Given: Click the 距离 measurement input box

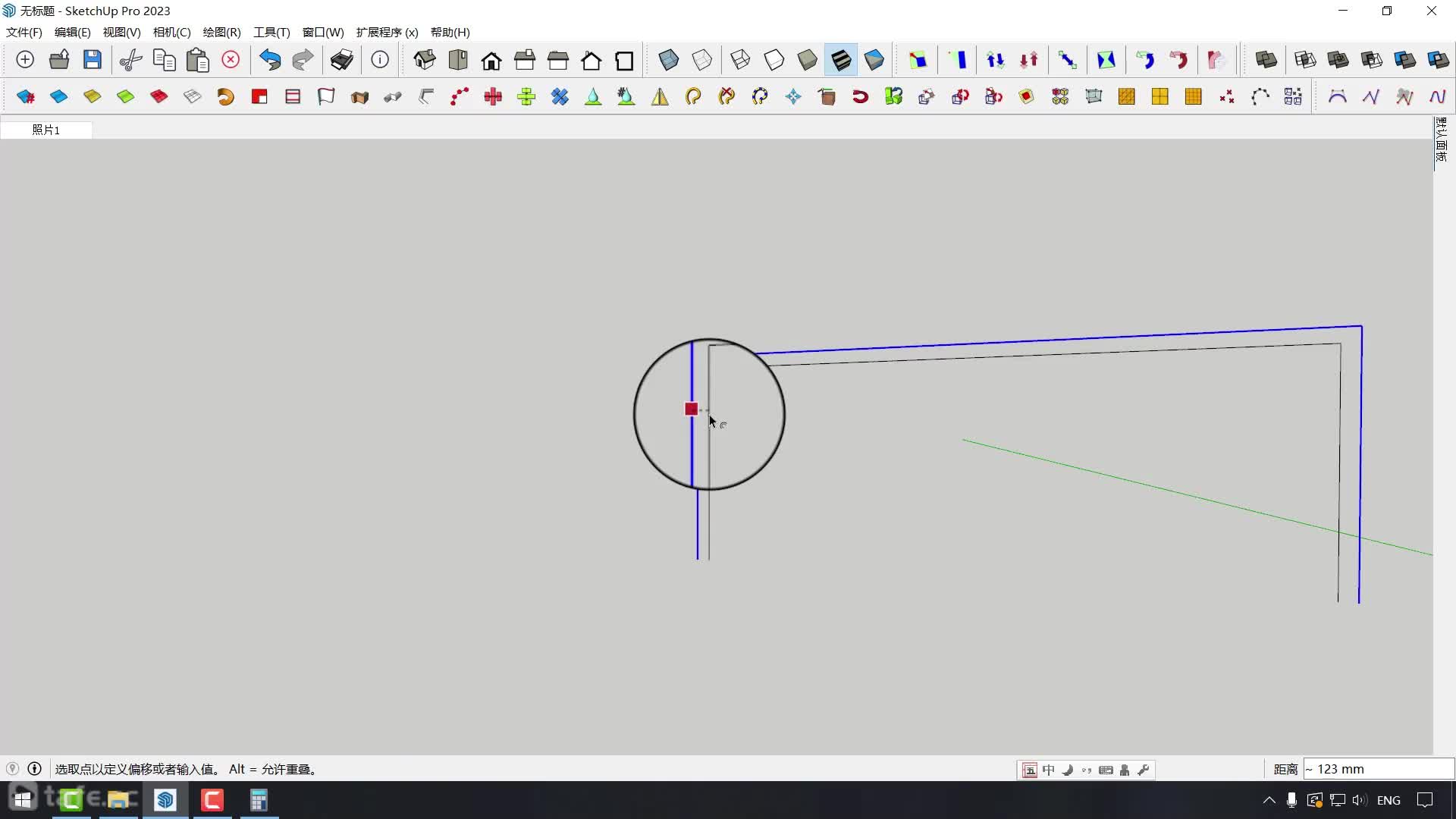Looking at the screenshot, I should (1379, 769).
